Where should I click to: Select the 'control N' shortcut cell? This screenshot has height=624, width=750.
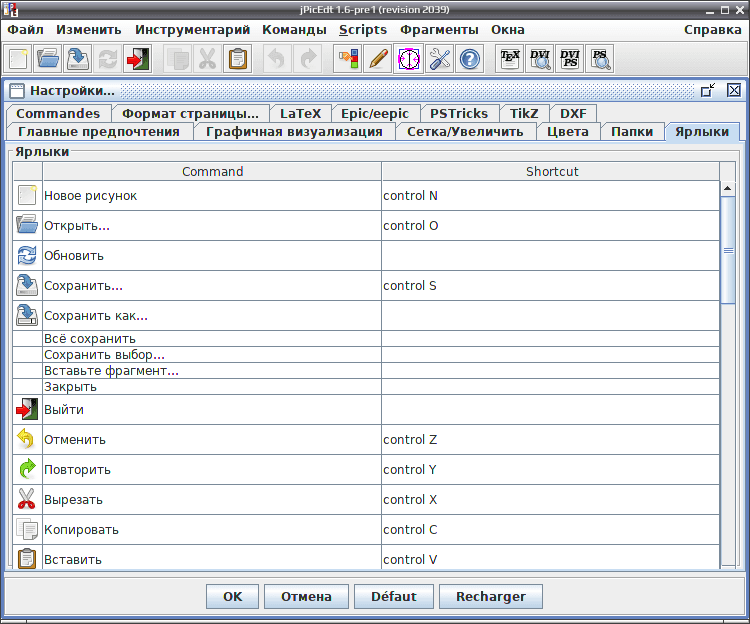551,196
